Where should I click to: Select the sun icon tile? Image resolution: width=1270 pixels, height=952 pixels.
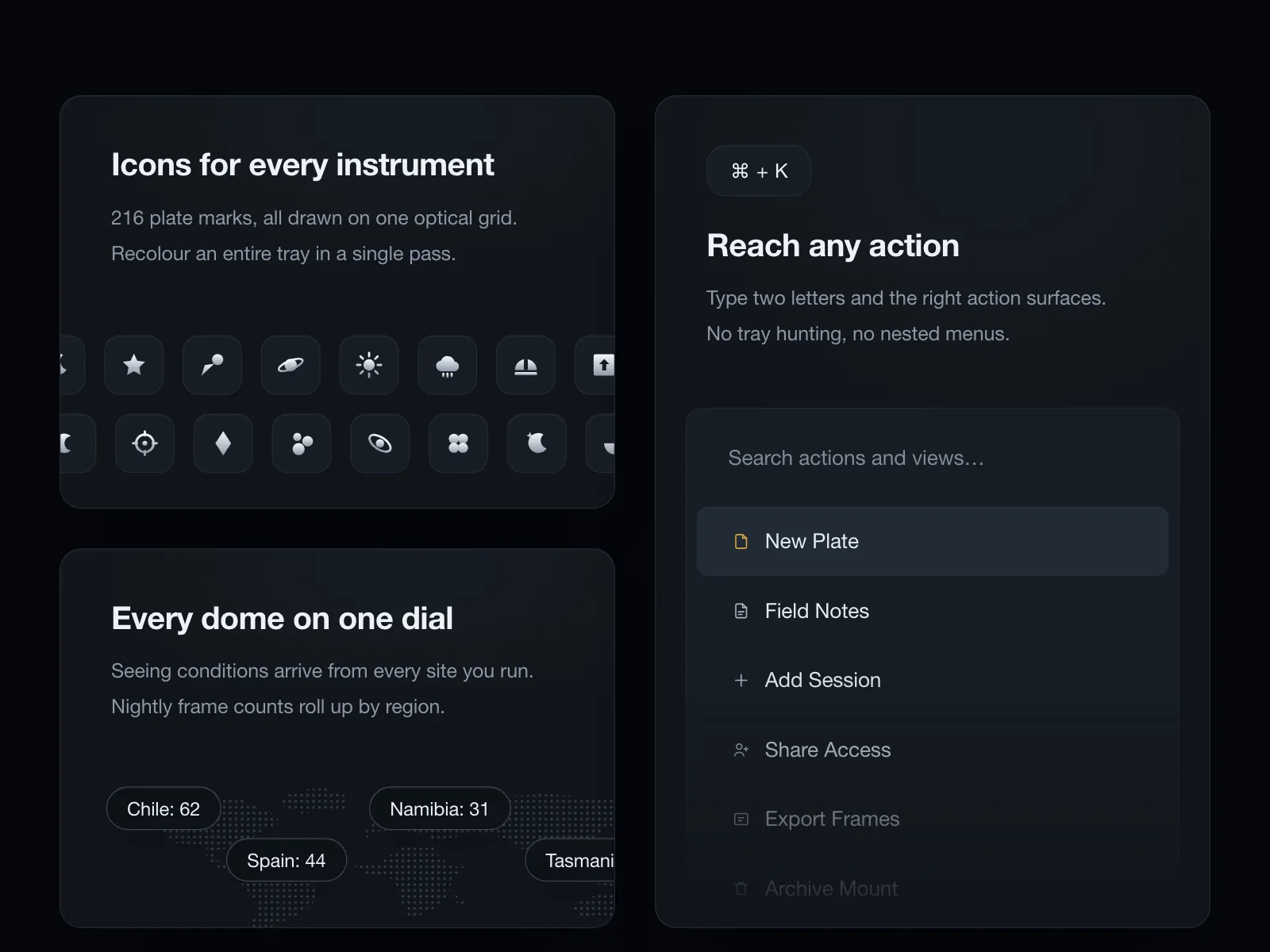coord(369,365)
